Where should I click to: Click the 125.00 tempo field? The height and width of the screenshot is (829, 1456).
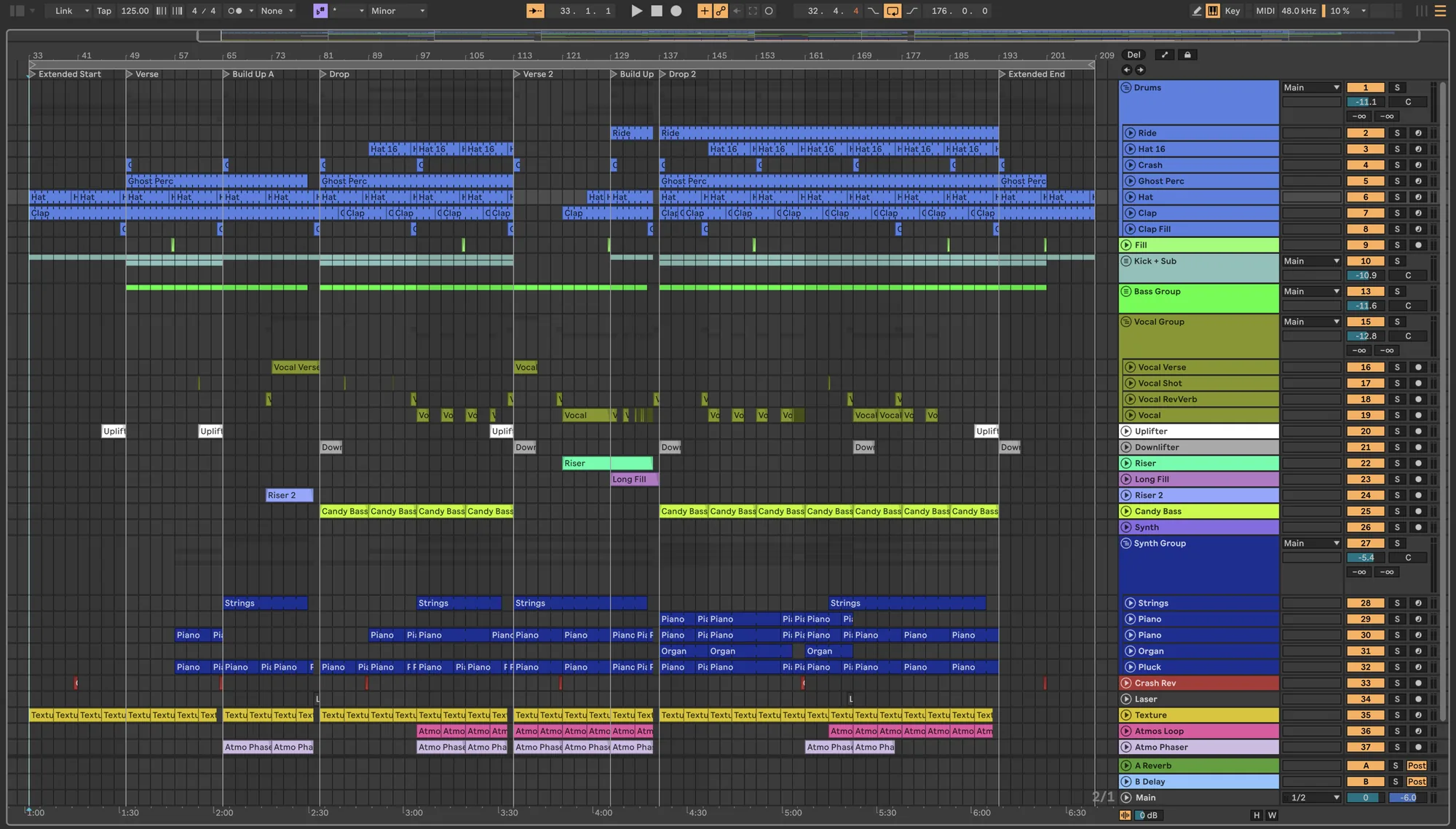[135, 11]
